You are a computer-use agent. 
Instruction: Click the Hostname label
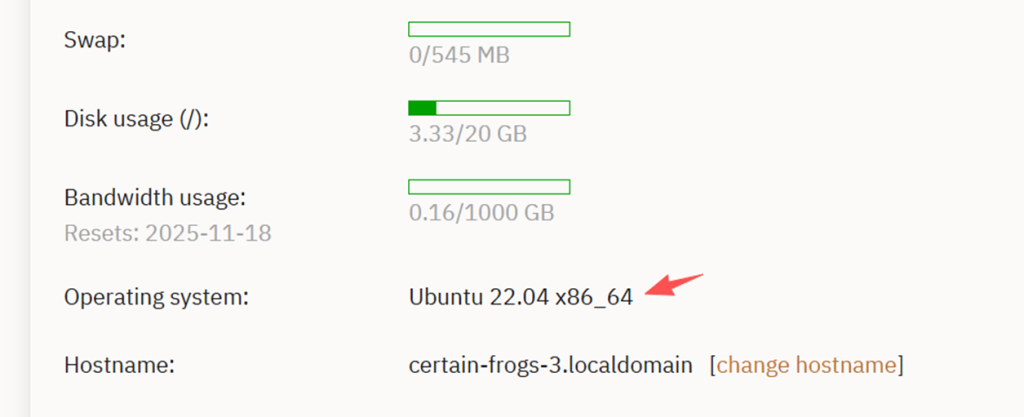(120, 365)
